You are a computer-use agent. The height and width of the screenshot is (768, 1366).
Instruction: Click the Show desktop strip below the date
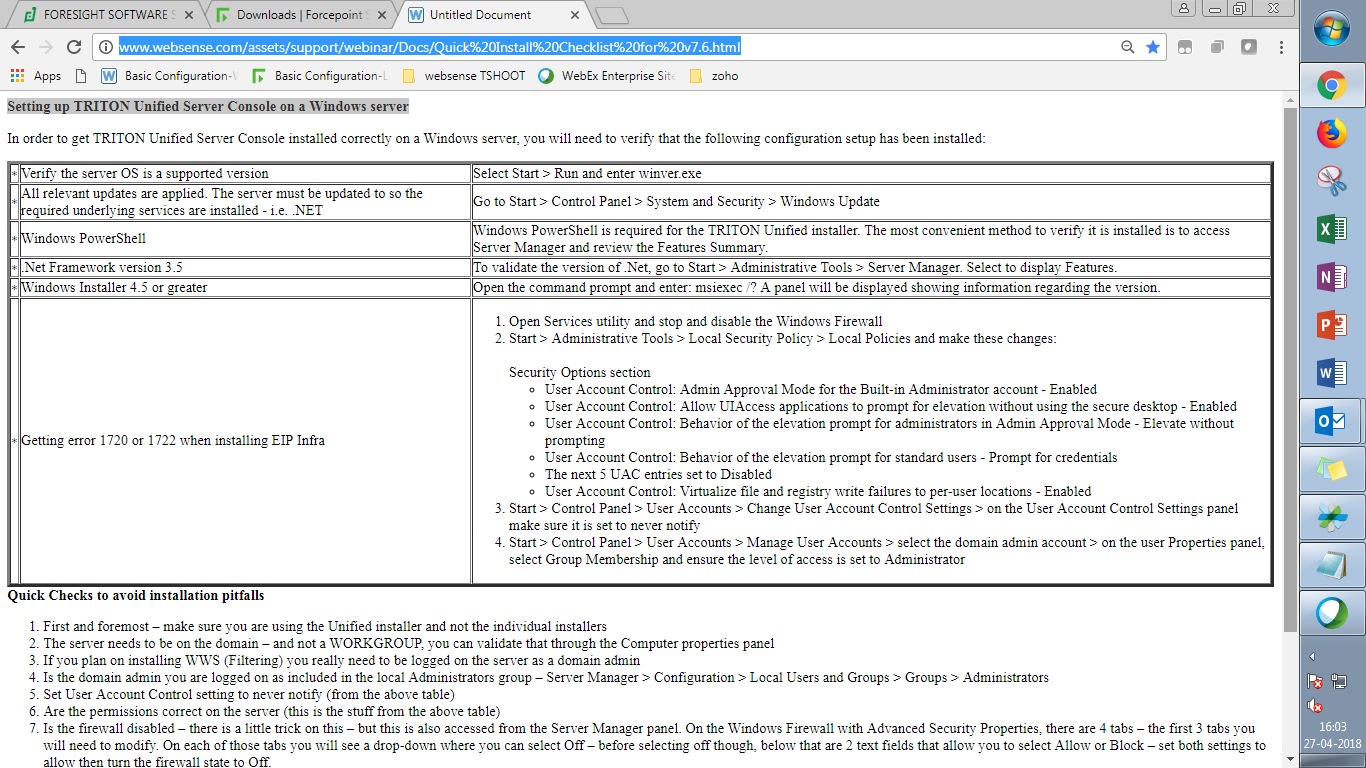(x=1332, y=762)
